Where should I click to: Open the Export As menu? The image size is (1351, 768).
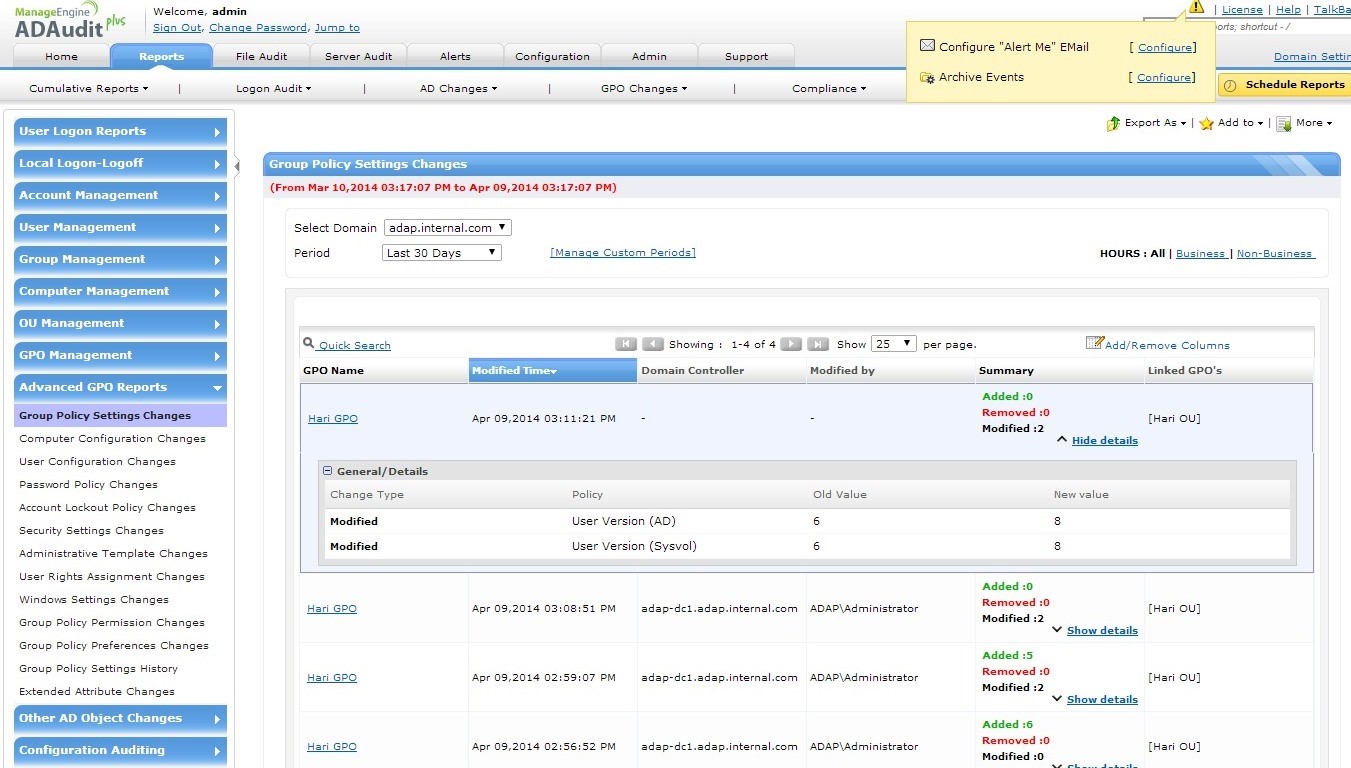[1147, 123]
